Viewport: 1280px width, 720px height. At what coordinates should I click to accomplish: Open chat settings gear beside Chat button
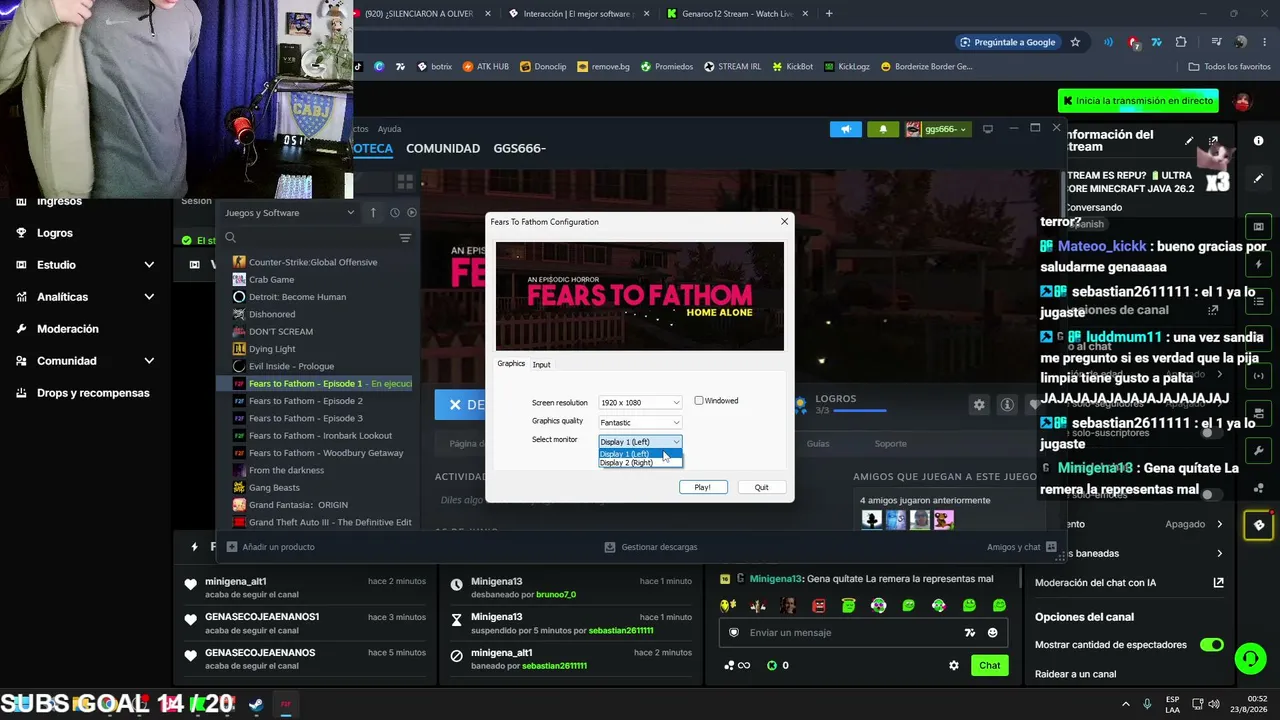point(954,665)
